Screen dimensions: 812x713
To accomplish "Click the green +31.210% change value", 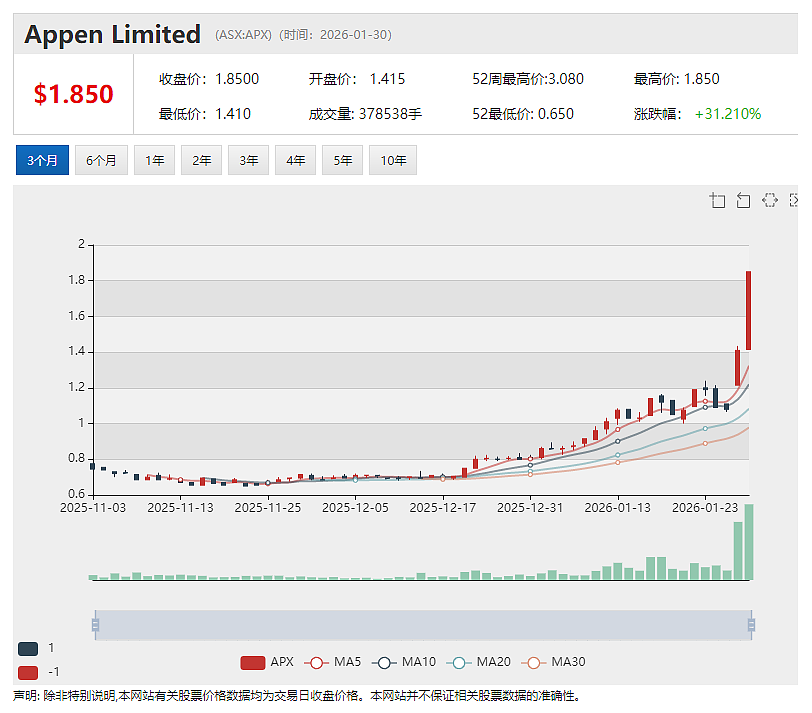I will [x=728, y=114].
